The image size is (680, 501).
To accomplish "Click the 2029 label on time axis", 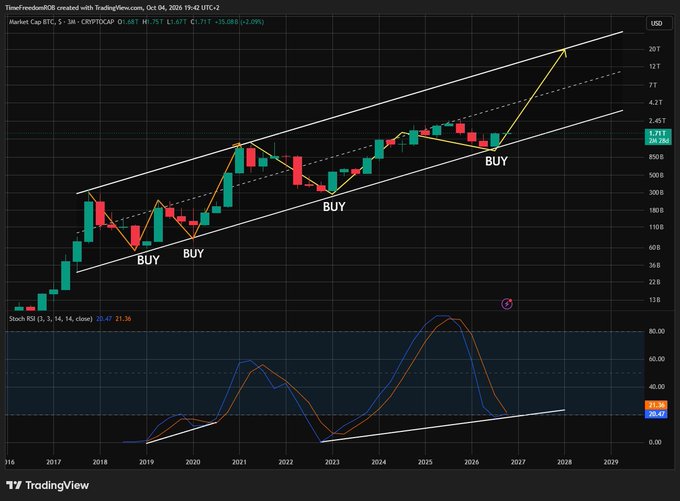I will [x=611, y=462].
